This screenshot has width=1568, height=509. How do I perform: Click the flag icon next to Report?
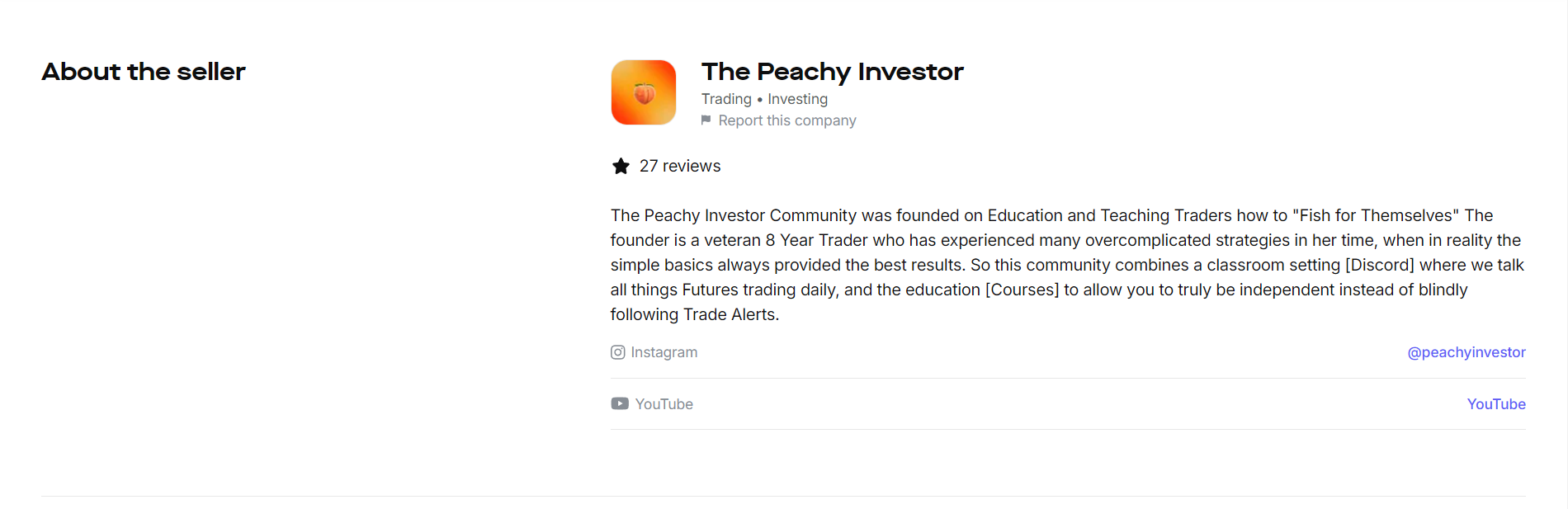click(706, 120)
